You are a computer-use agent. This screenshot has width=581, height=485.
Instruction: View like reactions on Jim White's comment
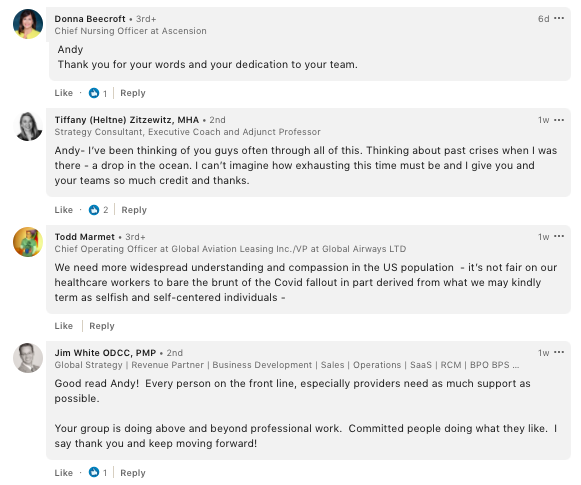[x=98, y=472]
